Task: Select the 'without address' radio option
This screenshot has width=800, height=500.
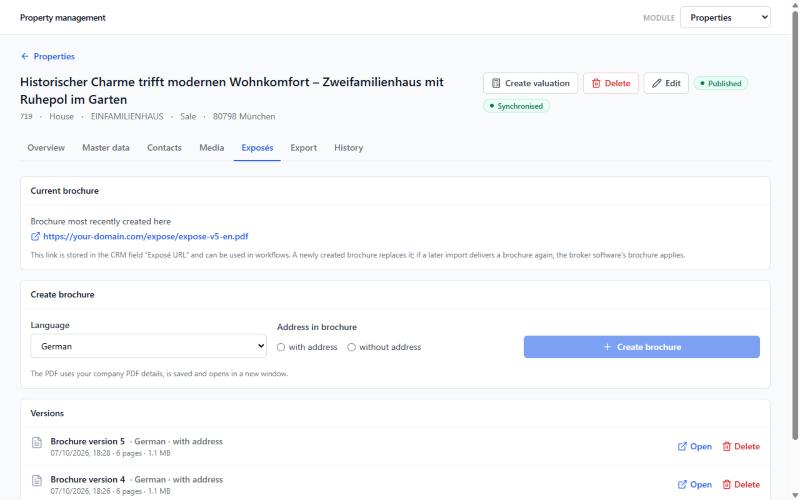Action: 351,347
